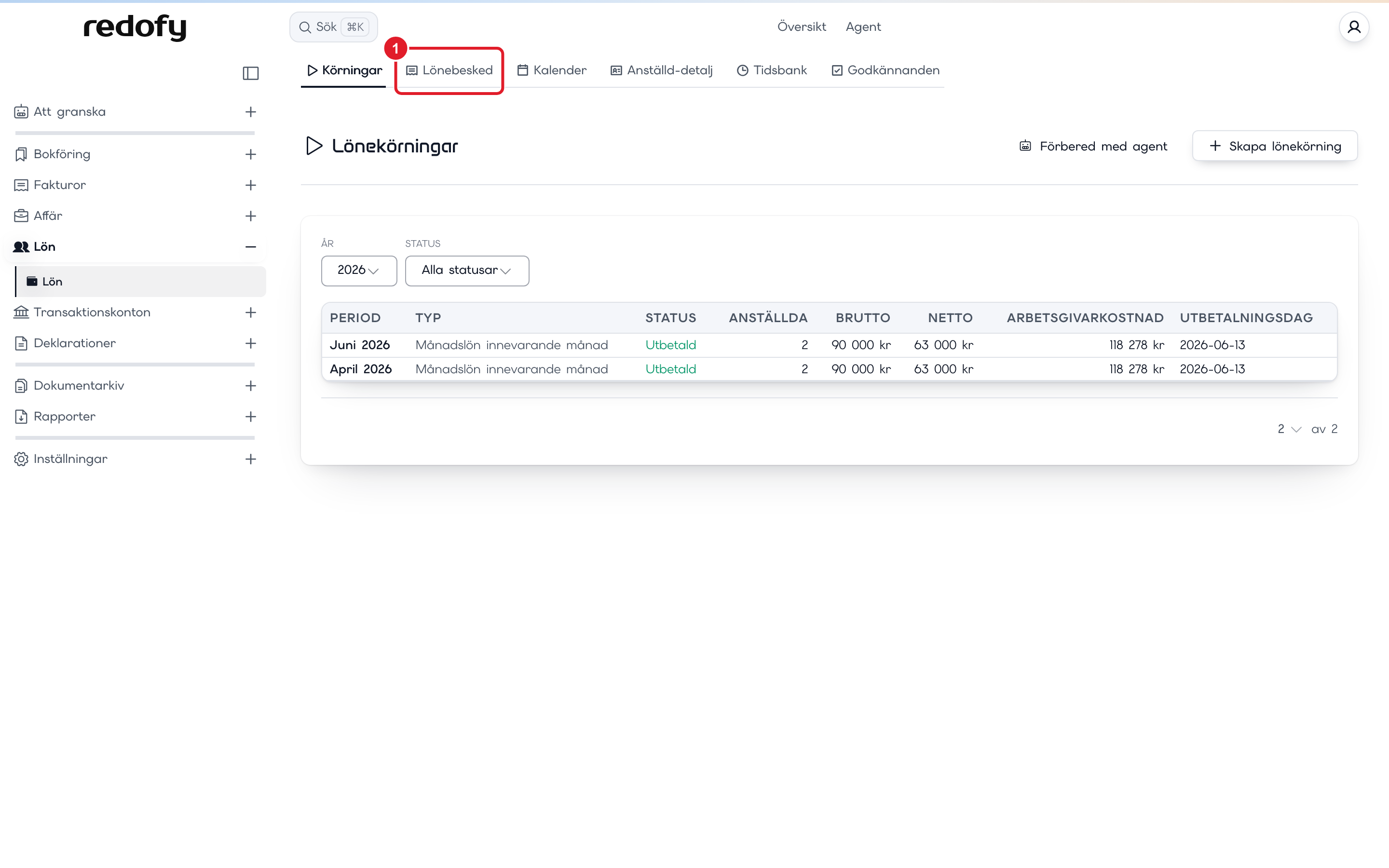The image size is (1389, 868).
Task: Open the Alla statusar filter dropdown
Action: tap(467, 271)
